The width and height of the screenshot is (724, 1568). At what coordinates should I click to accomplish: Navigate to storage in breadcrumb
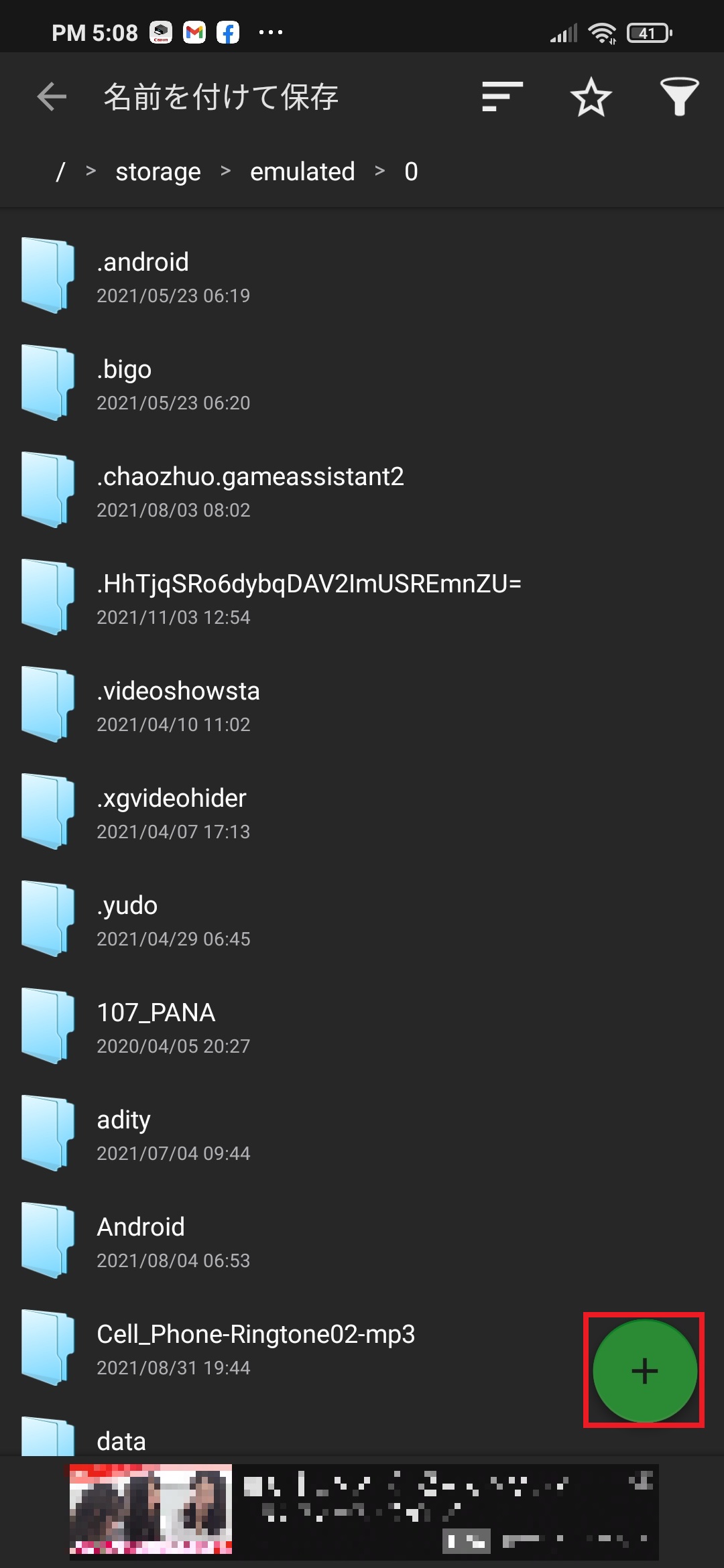158,172
